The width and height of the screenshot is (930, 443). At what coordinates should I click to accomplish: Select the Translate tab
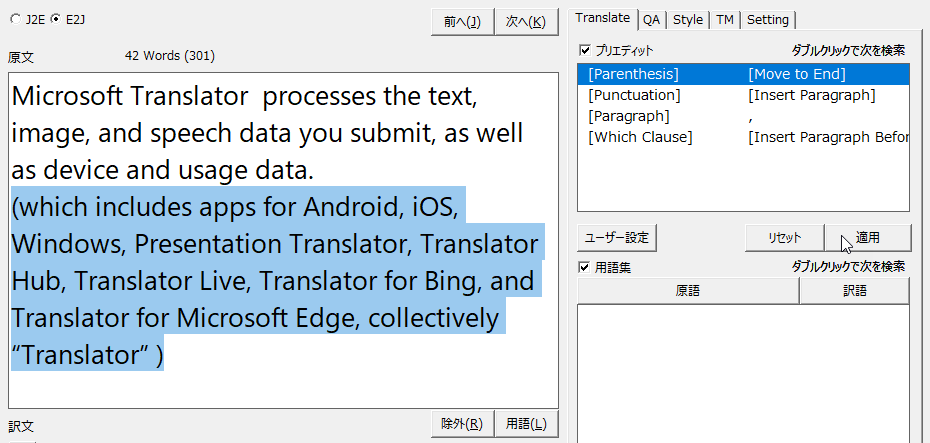[603, 18]
